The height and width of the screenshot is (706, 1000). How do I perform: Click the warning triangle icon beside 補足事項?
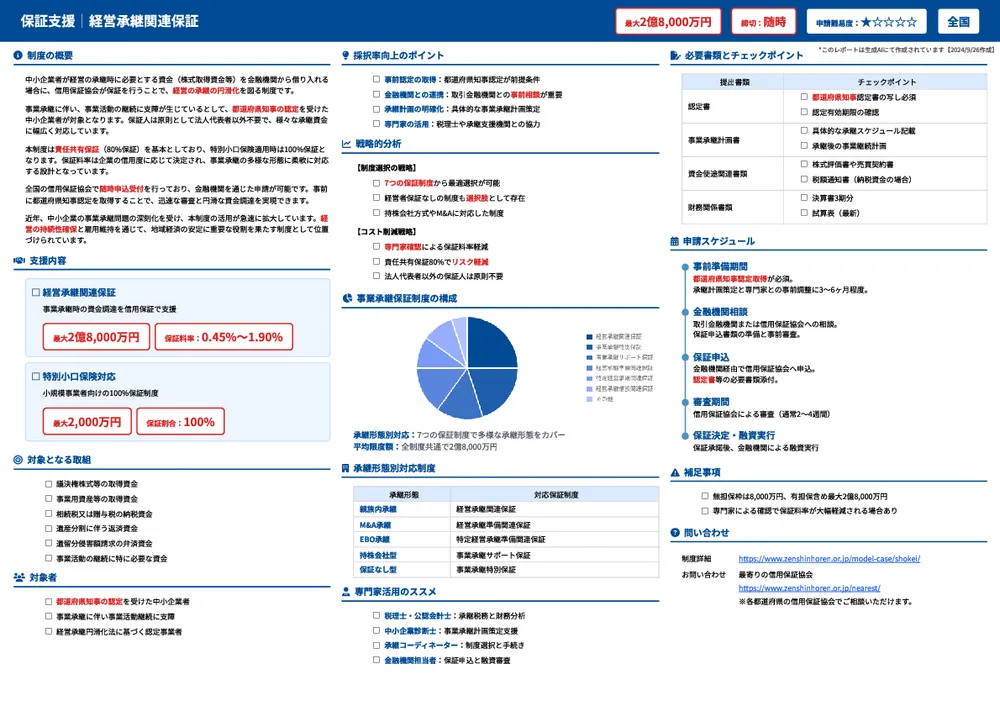coord(674,472)
